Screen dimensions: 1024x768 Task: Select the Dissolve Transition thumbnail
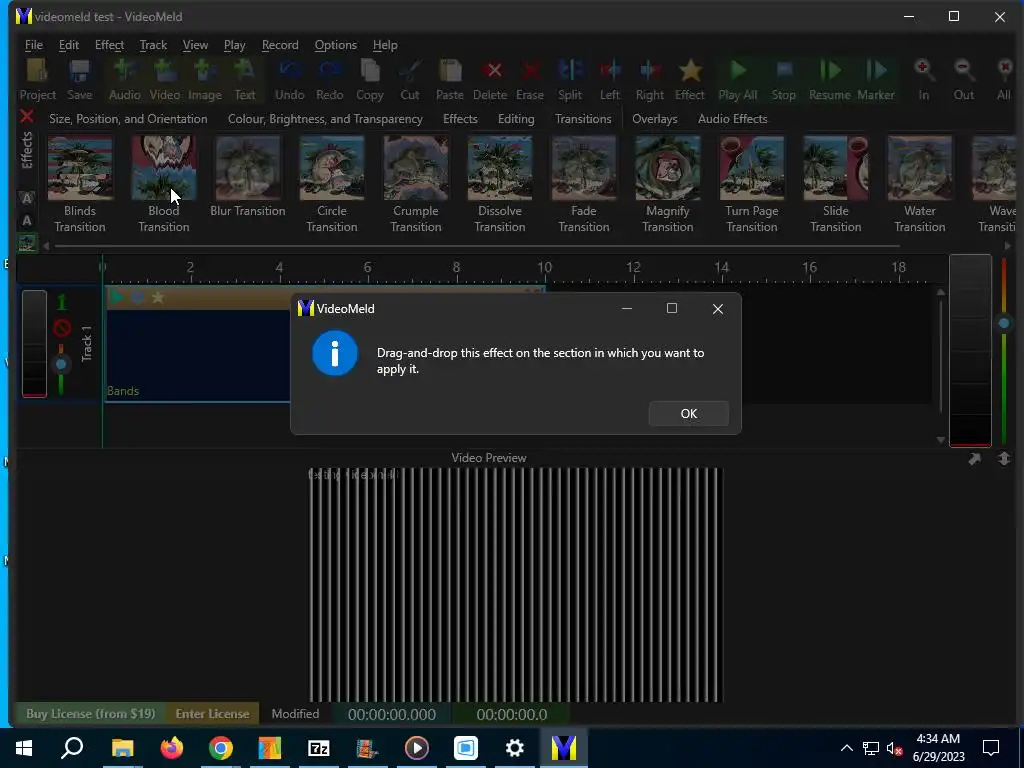click(x=500, y=168)
